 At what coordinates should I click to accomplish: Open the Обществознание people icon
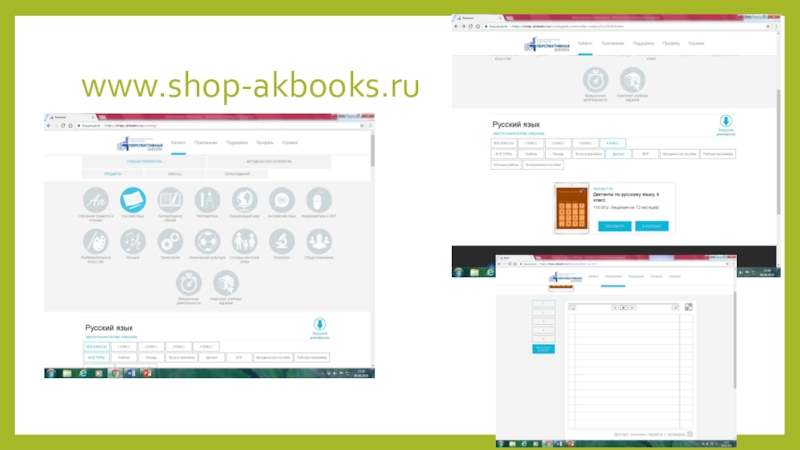click(x=319, y=241)
